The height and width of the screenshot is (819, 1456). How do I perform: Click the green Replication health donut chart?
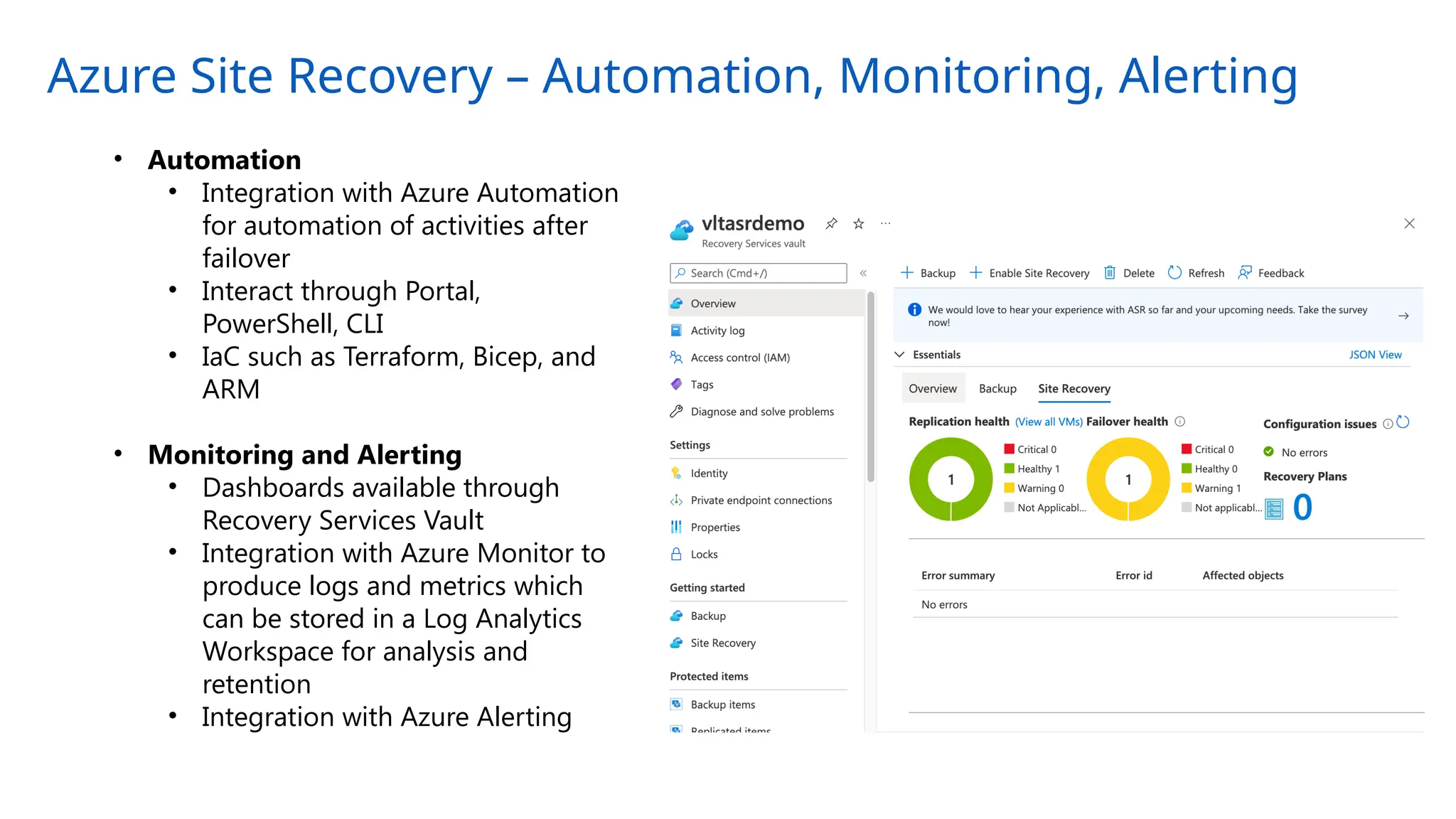tap(951, 480)
